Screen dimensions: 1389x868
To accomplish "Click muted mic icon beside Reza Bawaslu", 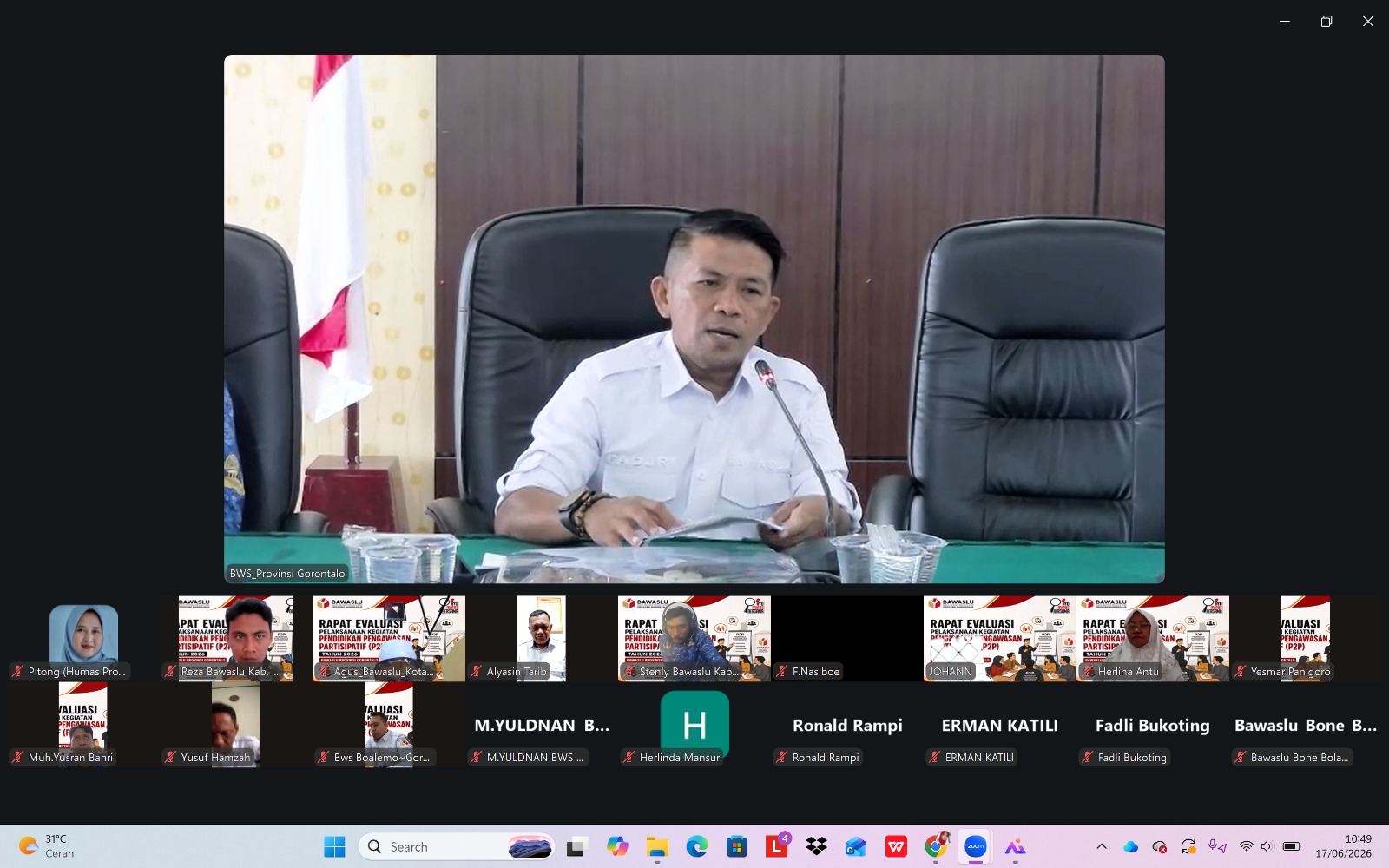I will pyautogui.click(x=170, y=671).
